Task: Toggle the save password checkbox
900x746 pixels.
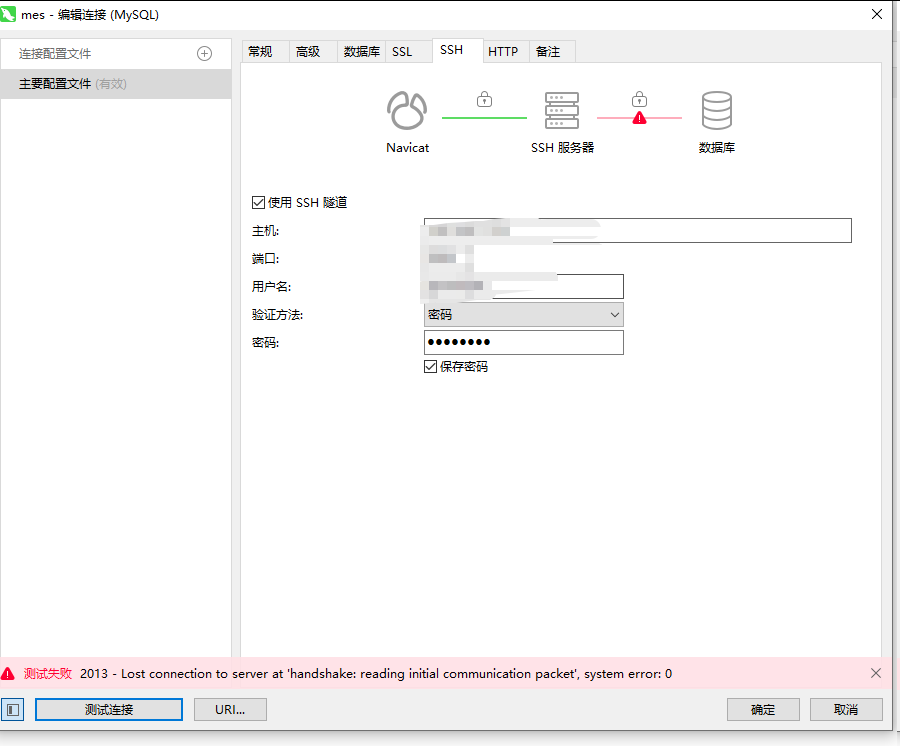Action: [431, 367]
